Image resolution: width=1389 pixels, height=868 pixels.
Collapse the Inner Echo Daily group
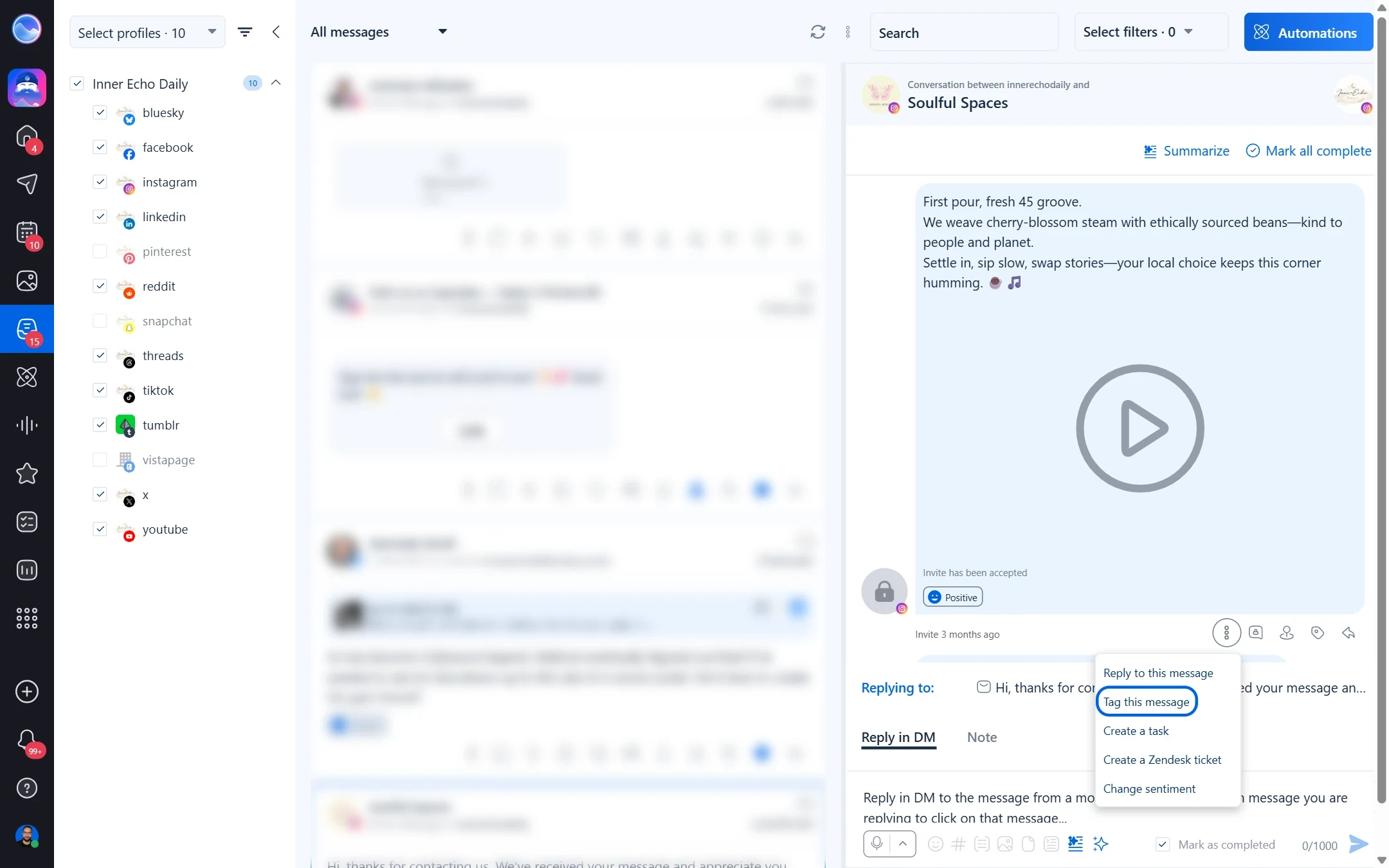click(277, 83)
